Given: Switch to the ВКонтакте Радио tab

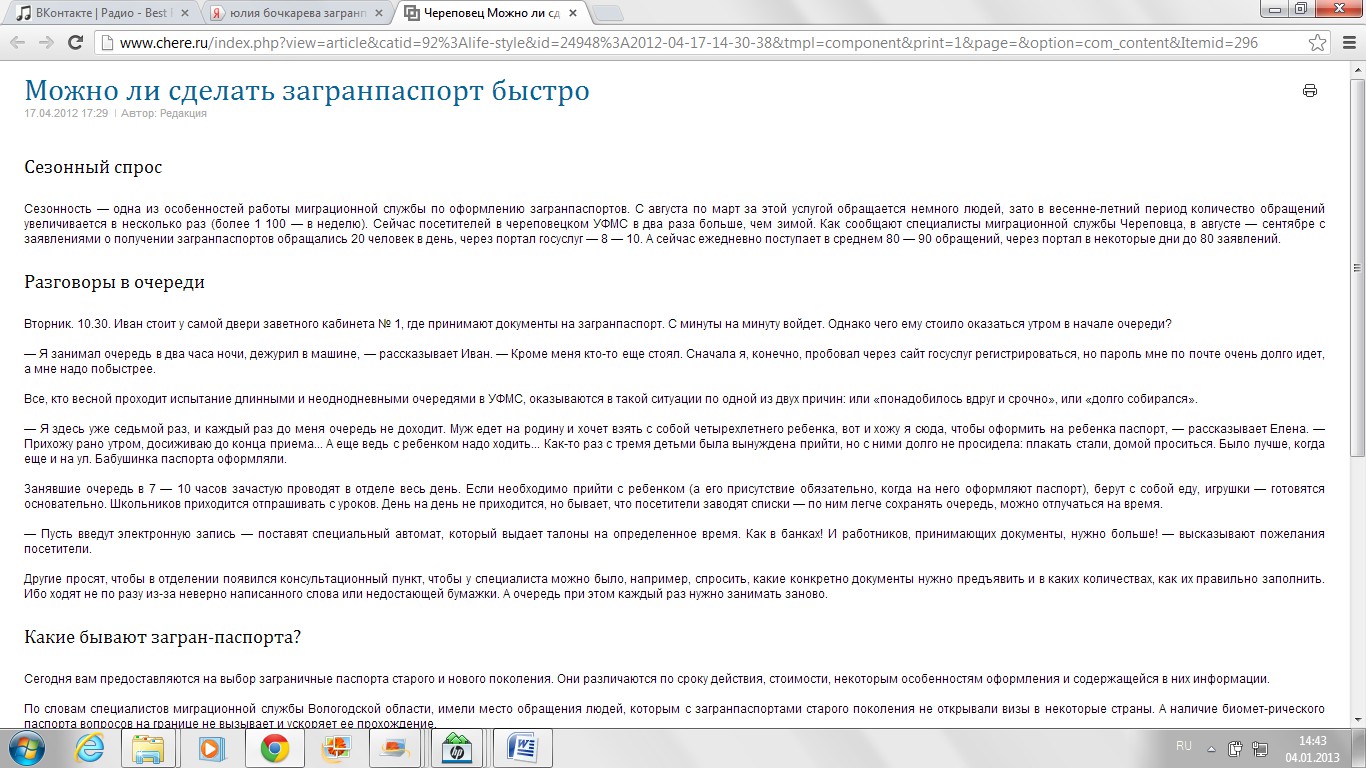Looking at the screenshot, I should click(98, 13).
